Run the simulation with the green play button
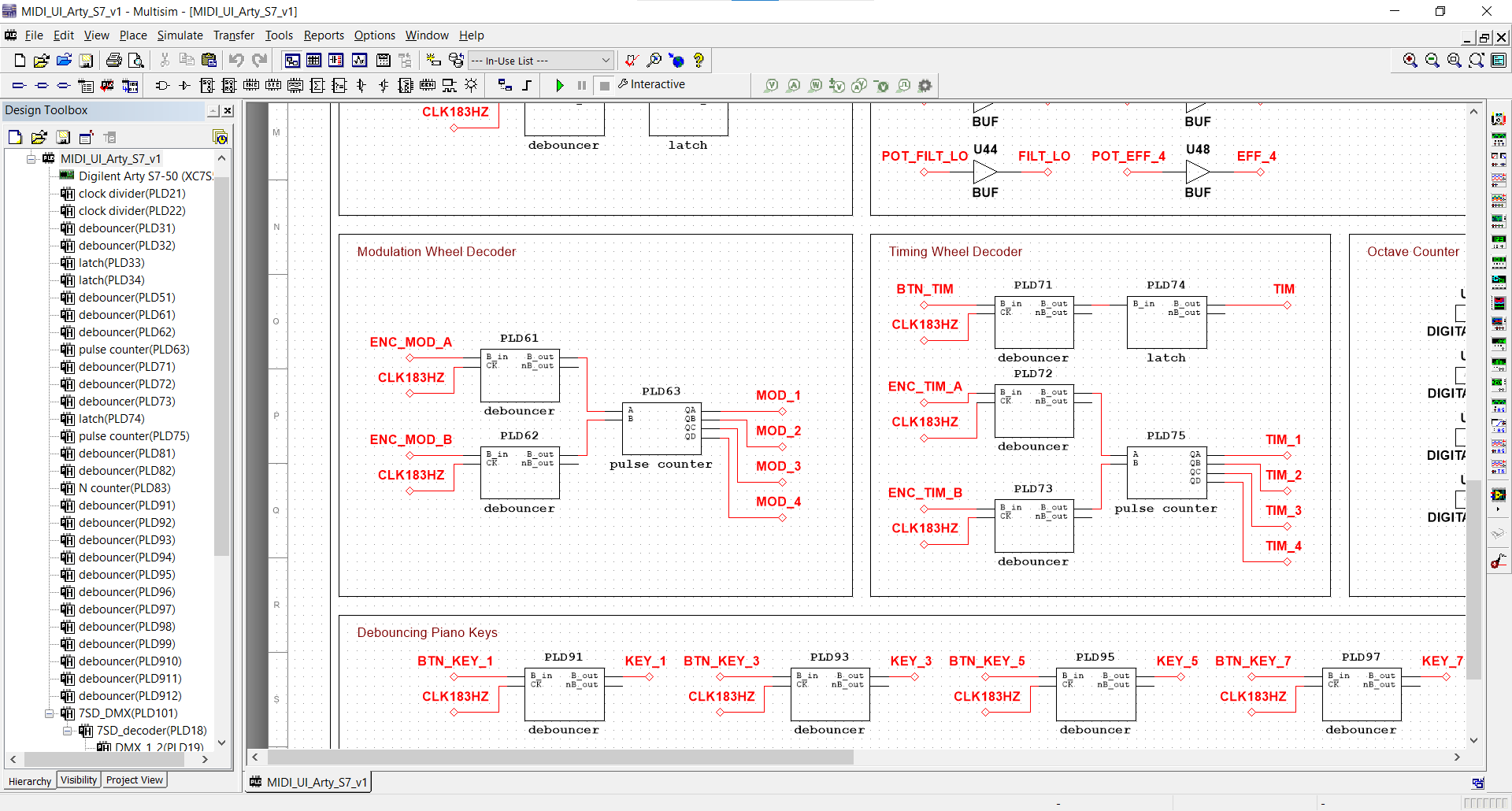 [x=560, y=85]
